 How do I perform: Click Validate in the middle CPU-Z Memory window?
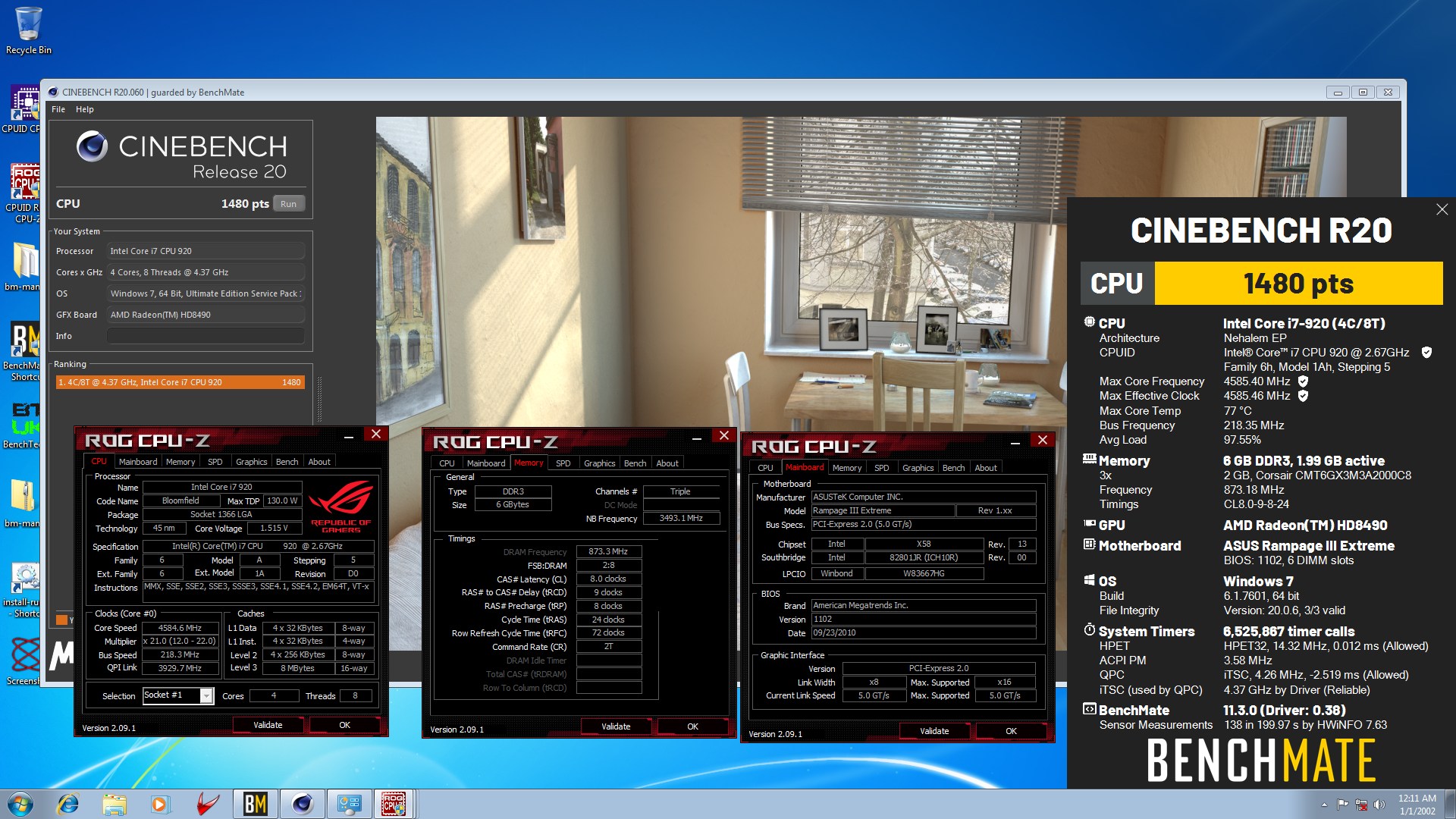(x=616, y=726)
